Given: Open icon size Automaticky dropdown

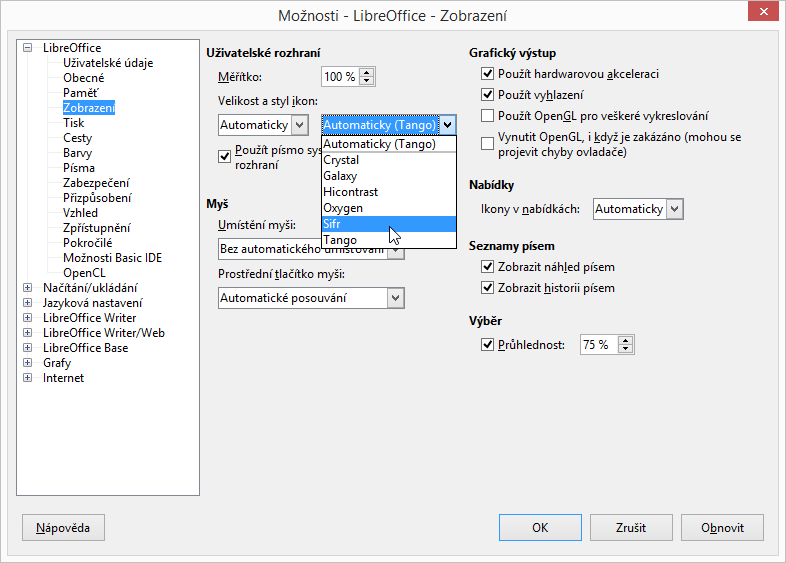Looking at the screenshot, I should (x=299, y=125).
